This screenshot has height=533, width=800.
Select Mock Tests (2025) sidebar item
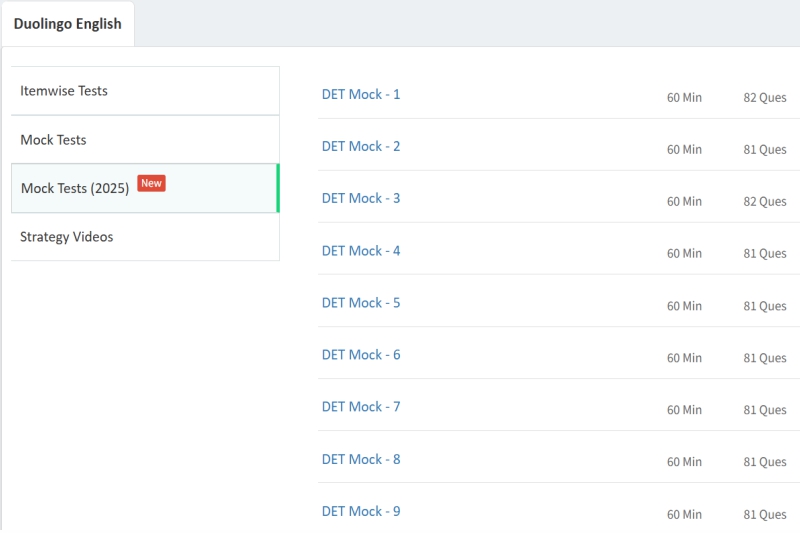click(75, 188)
